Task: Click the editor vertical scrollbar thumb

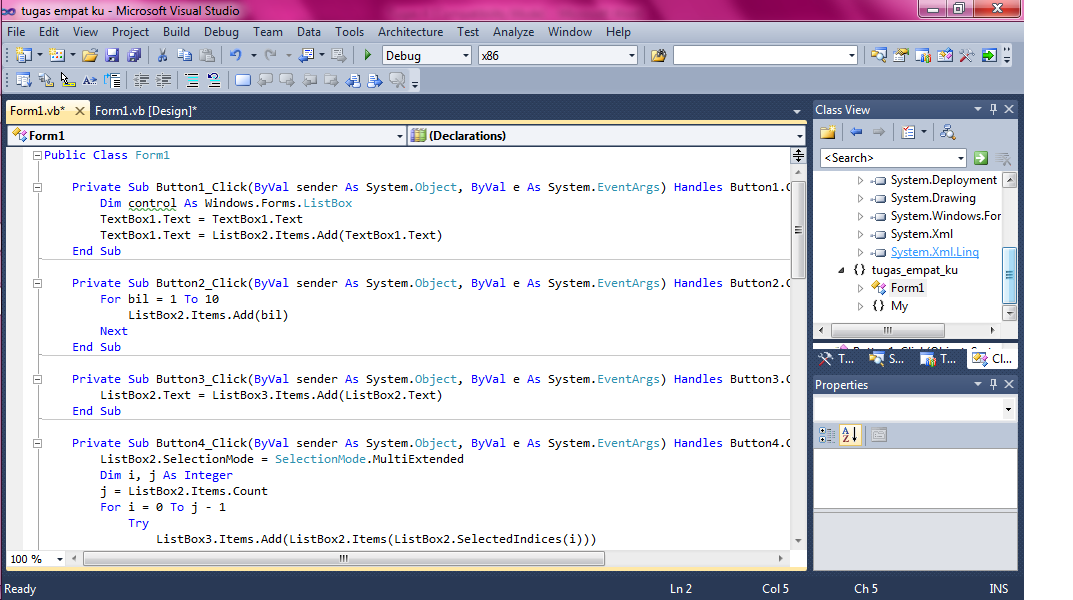Action: (798, 229)
